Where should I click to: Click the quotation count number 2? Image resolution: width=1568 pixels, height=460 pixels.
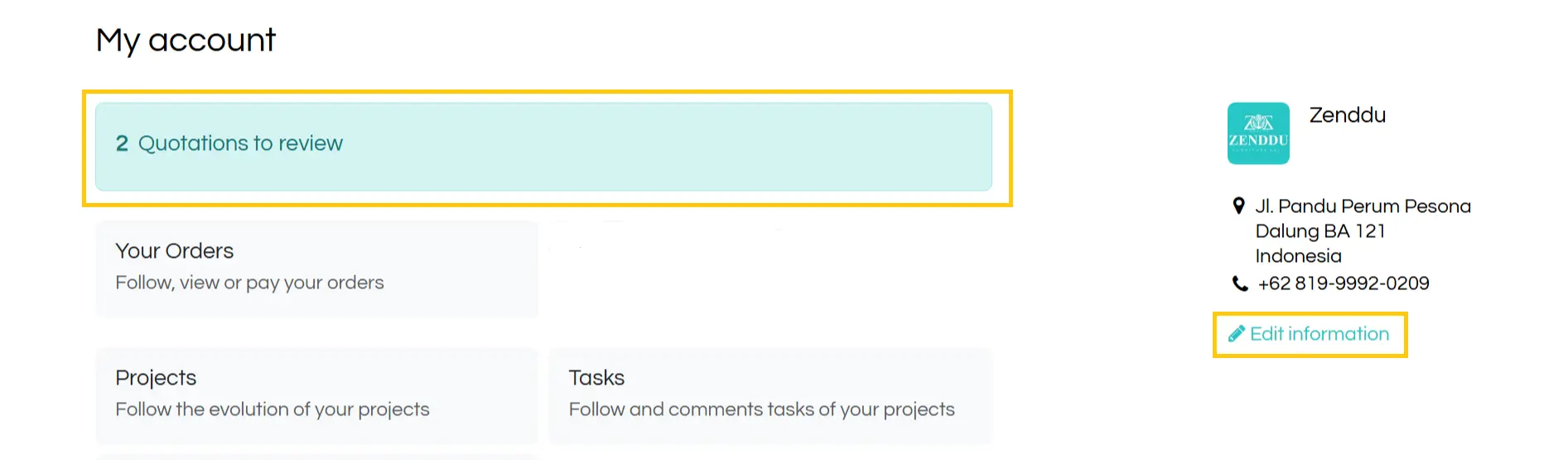point(122,143)
